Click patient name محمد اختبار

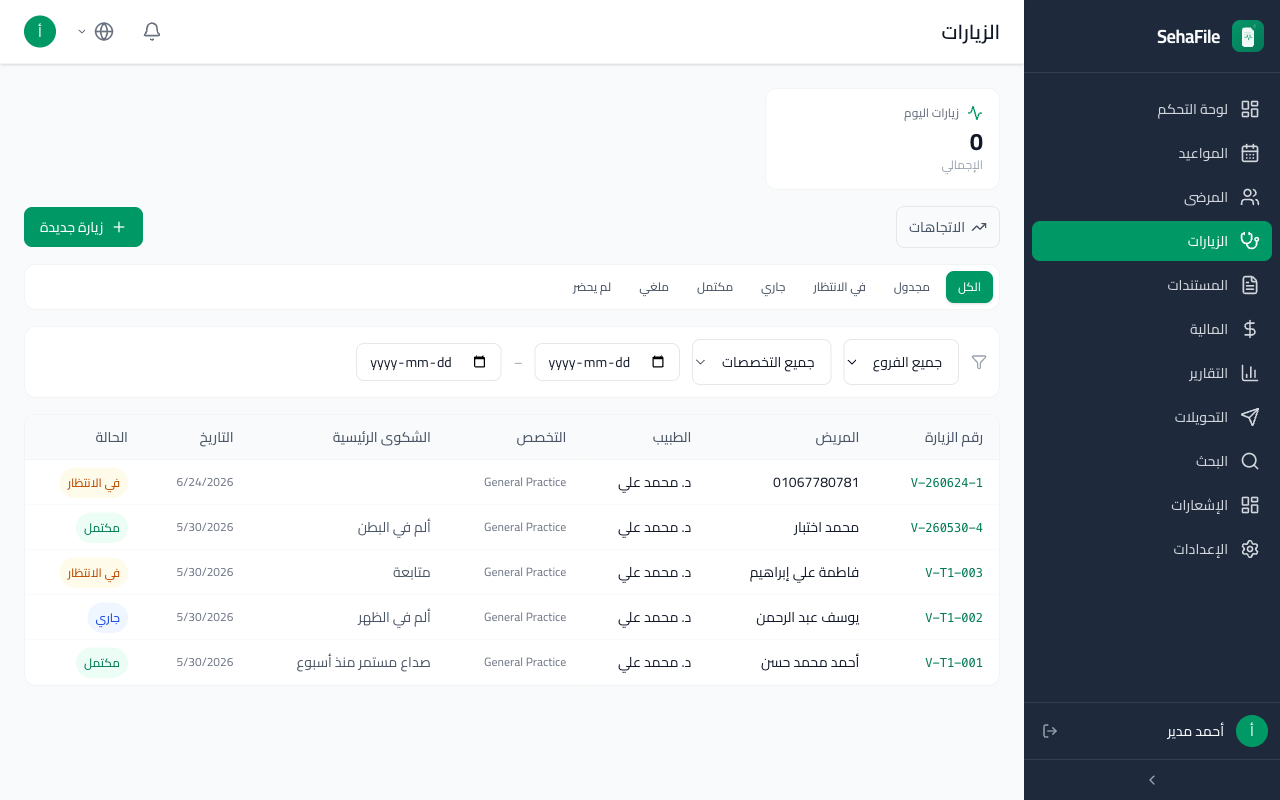pos(826,528)
